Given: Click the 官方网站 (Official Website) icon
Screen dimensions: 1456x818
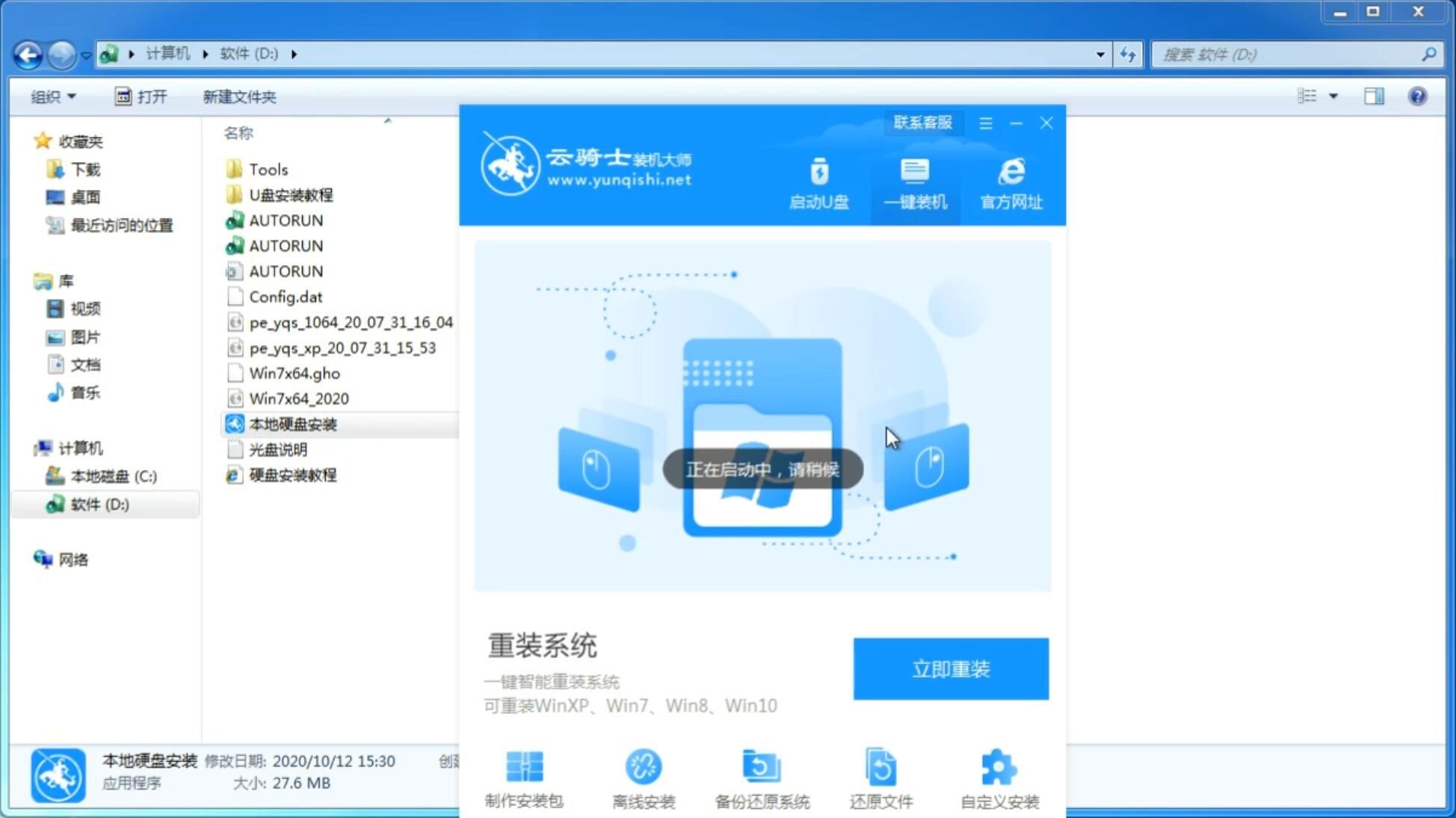Looking at the screenshot, I should pos(1010,183).
